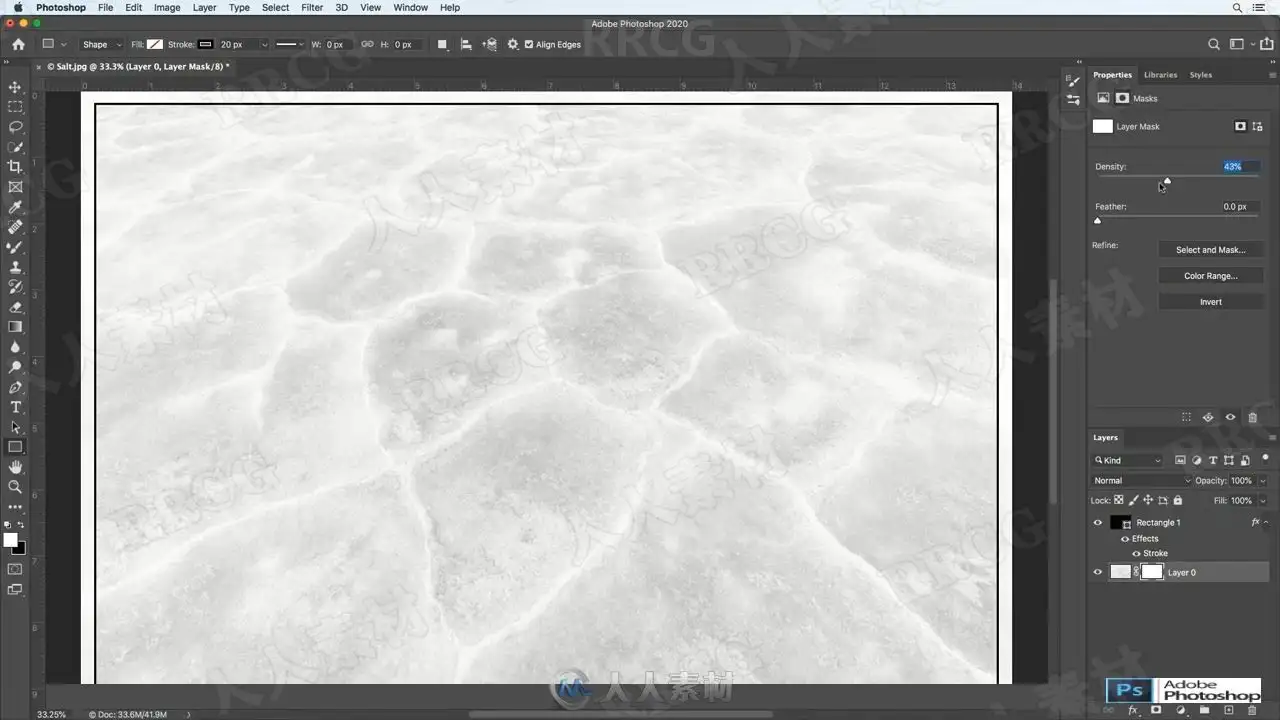The image size is (1280, 720).
Task: Select the Eyedropper tool
Action: click(x=15, y=207)
